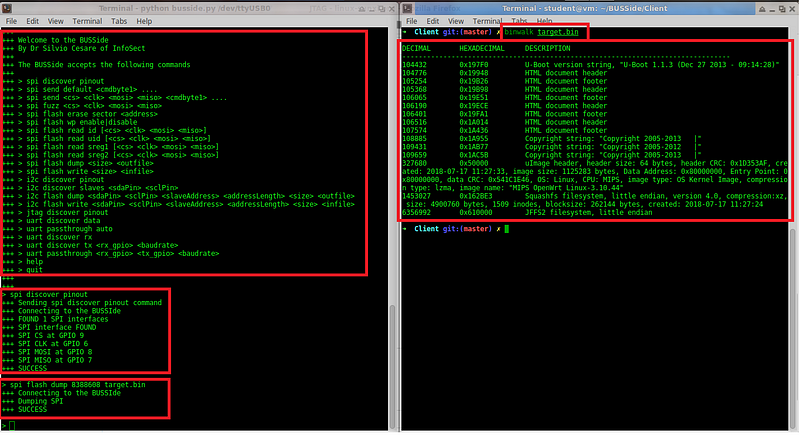Roll up the busside.py terminal window
800x435 pixels.
click(x=362, y=9)
